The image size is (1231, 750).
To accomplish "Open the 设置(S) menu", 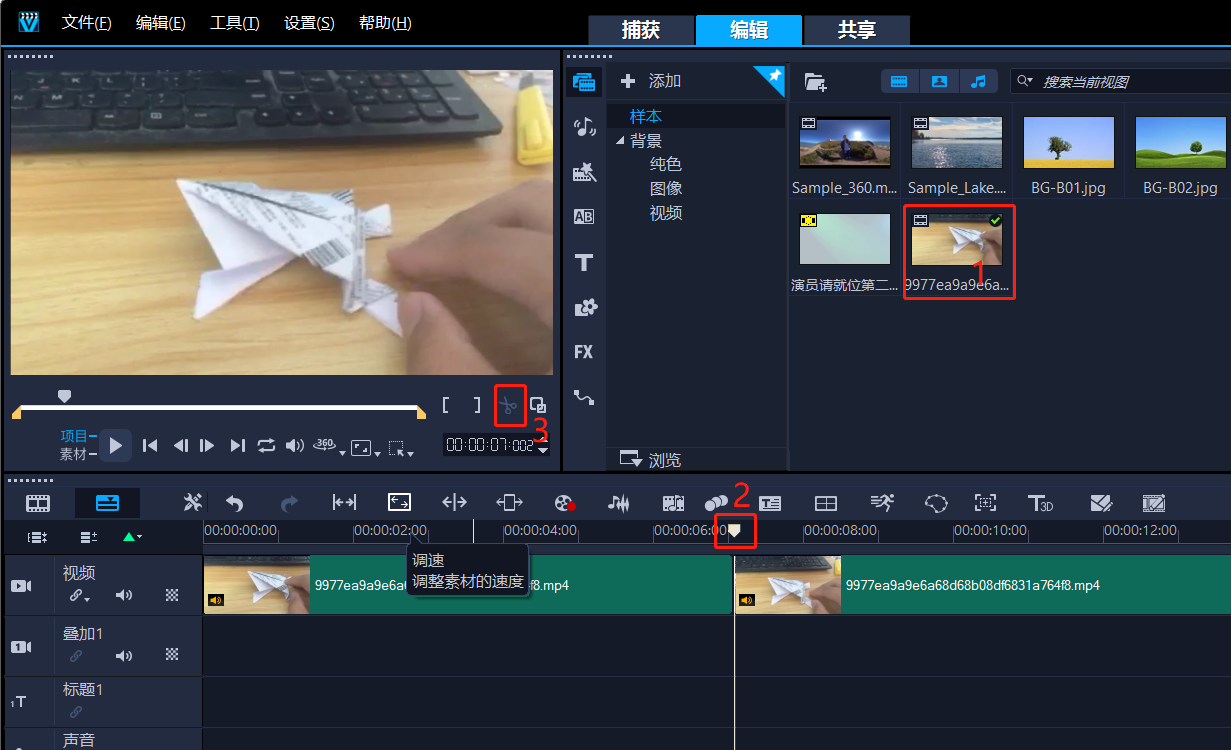I will (309, 23).
